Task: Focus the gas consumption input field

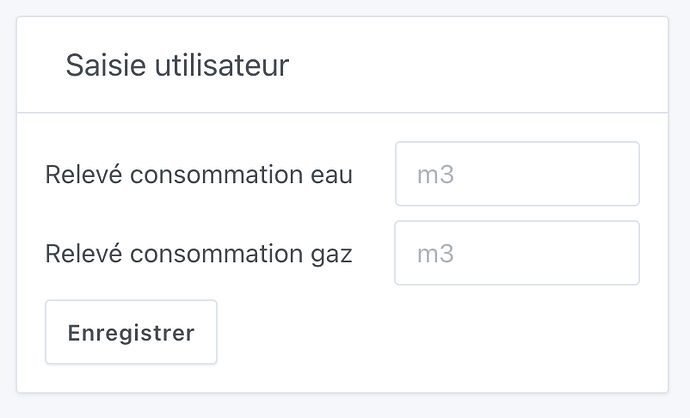Action: 517,253
